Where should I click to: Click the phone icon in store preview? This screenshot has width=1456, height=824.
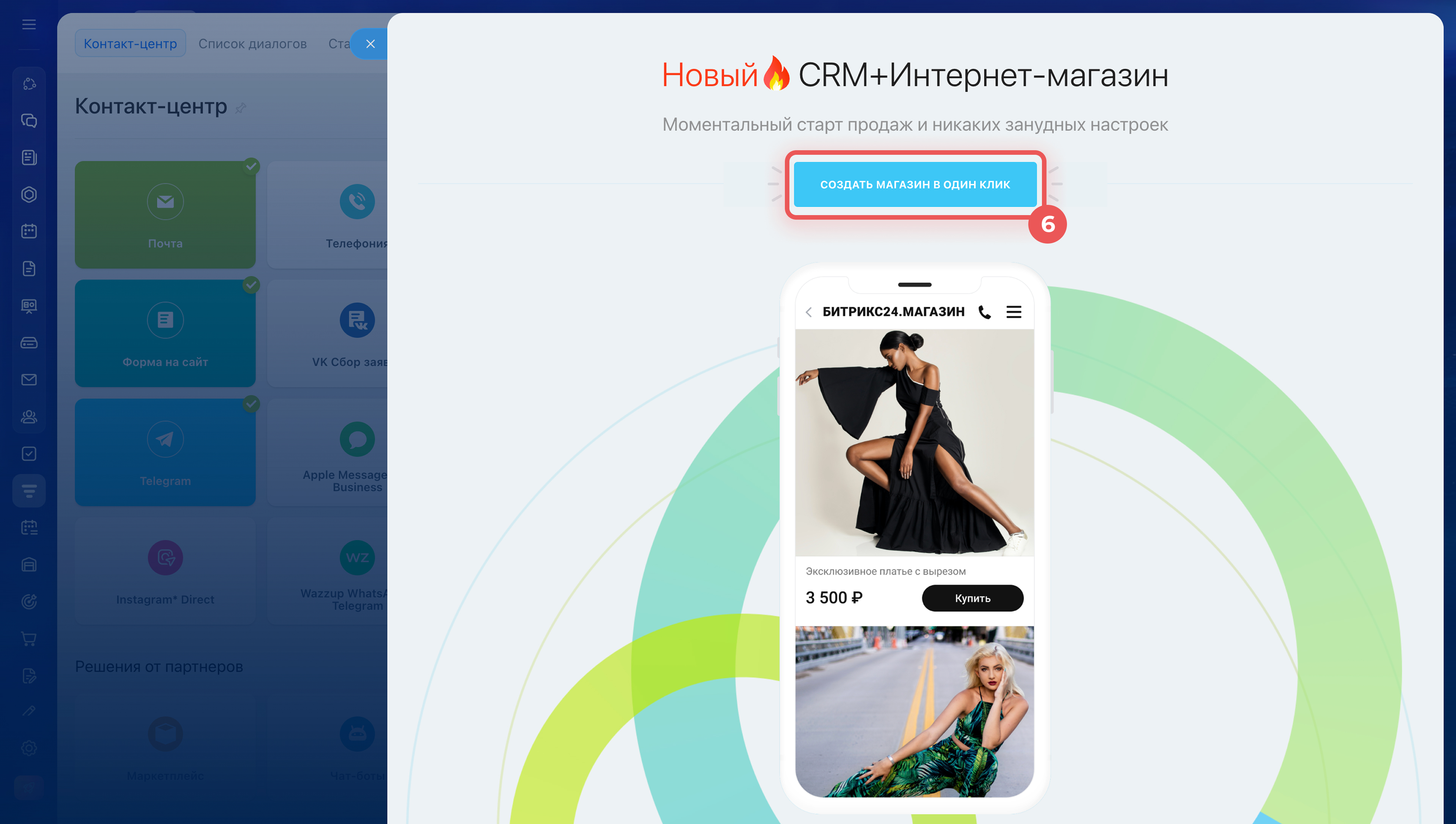984,312
